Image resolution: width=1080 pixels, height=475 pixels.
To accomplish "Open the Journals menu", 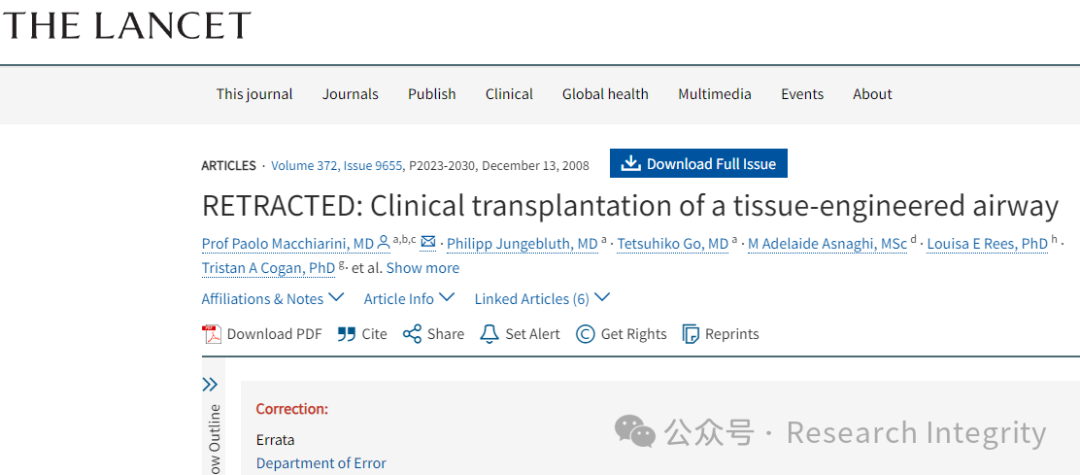I will (350, 94).
